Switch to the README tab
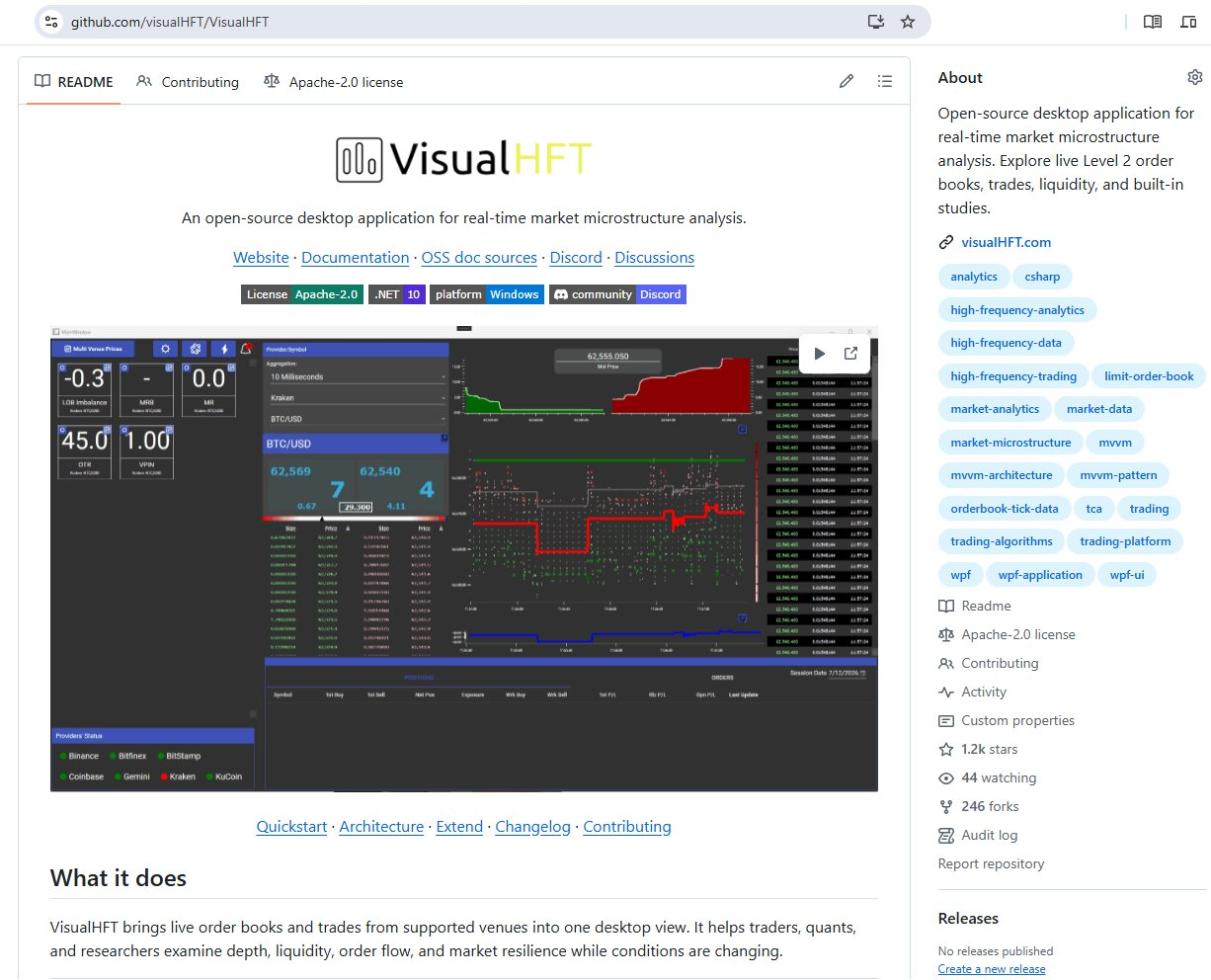Screen dimensions: 1211x980 pyautogui.click(x=74, y=82)
